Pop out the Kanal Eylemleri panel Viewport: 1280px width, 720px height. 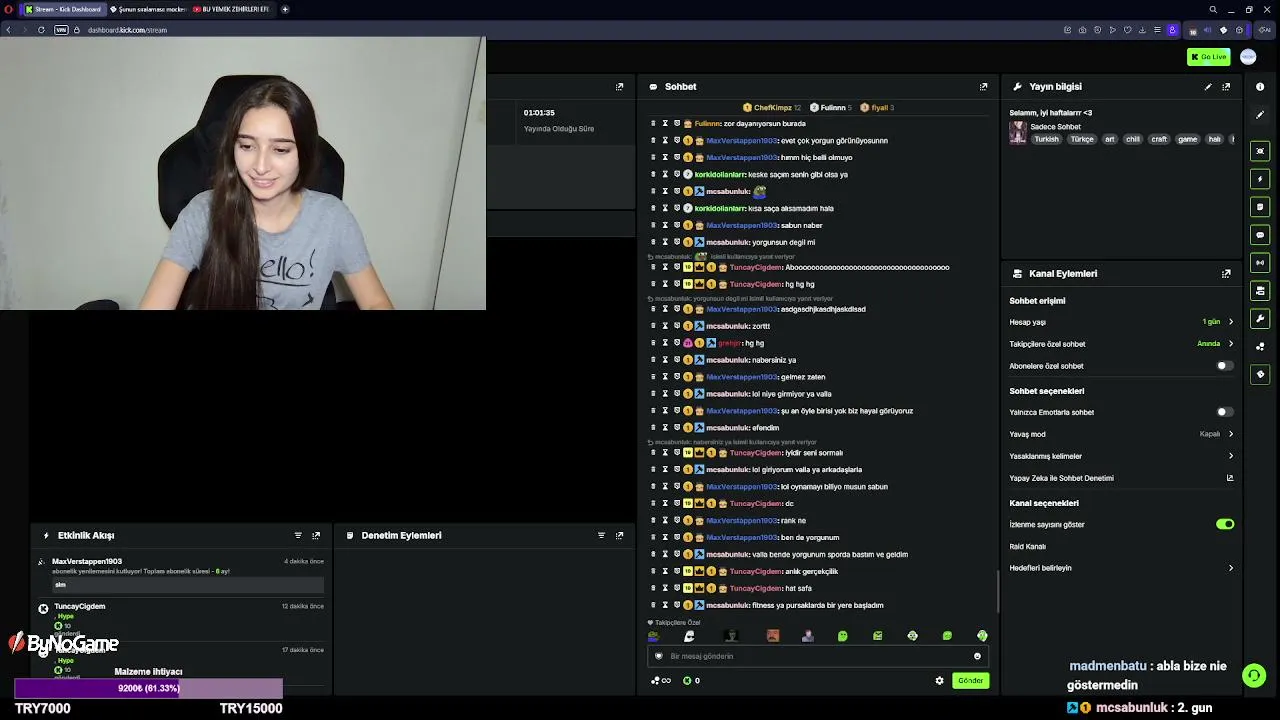coord(1226,273)
